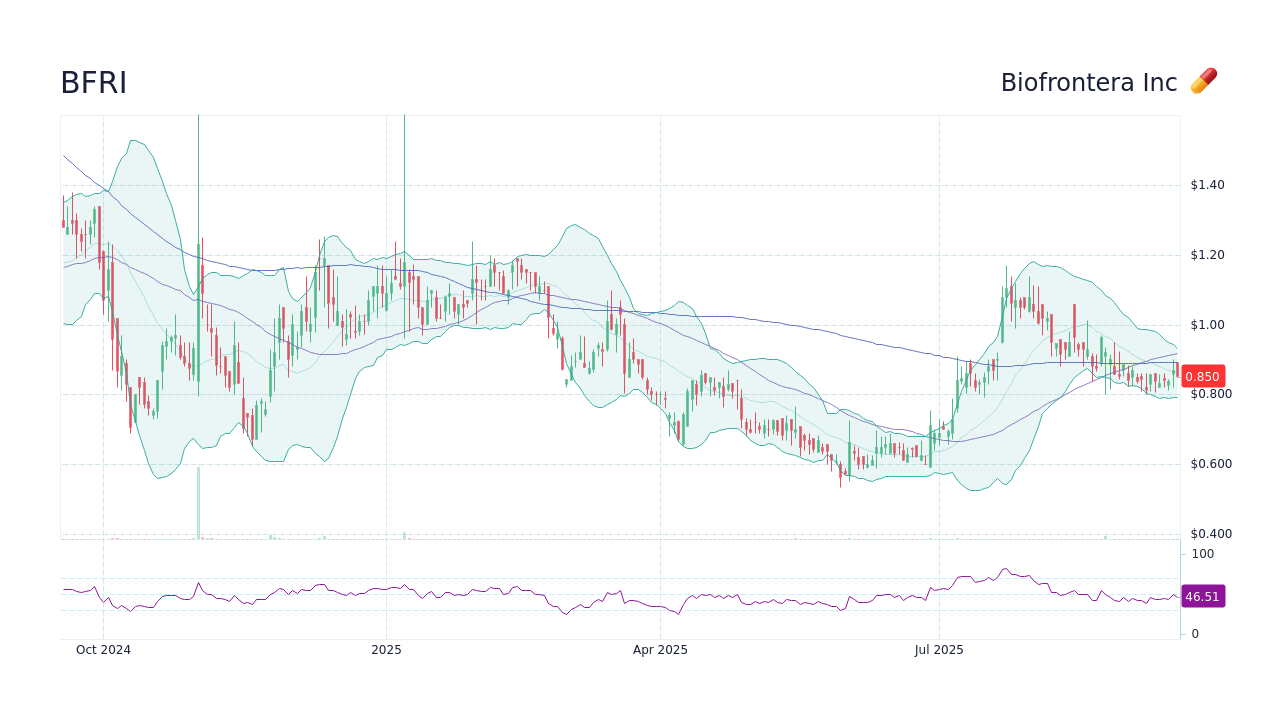Expand the $1.40 price gridline row
This screenshot has width=1280, height=720.
(1206, 184)
